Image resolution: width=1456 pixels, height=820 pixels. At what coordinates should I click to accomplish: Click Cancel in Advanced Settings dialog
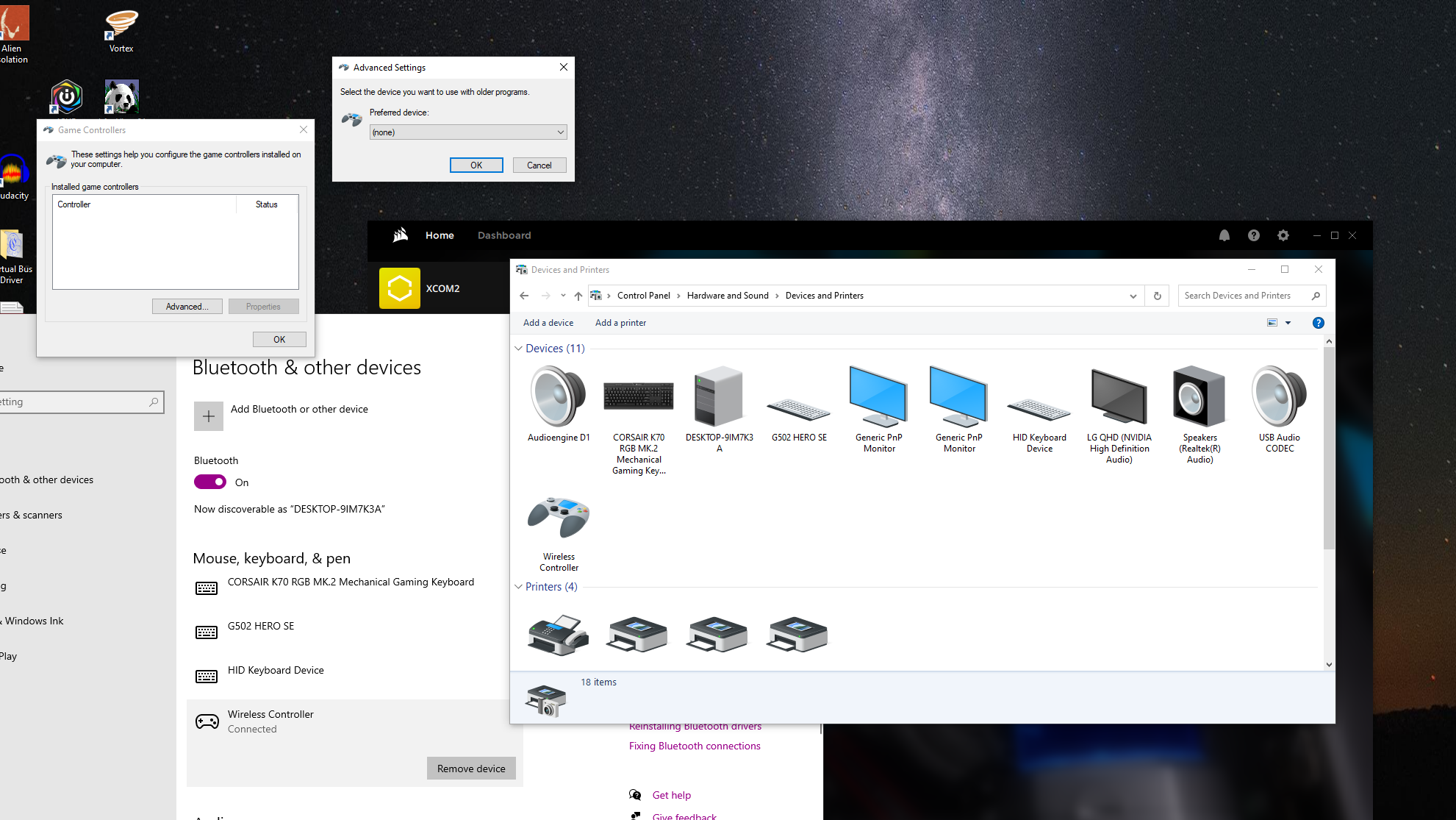pyautogui.click(x=539, y=165)
